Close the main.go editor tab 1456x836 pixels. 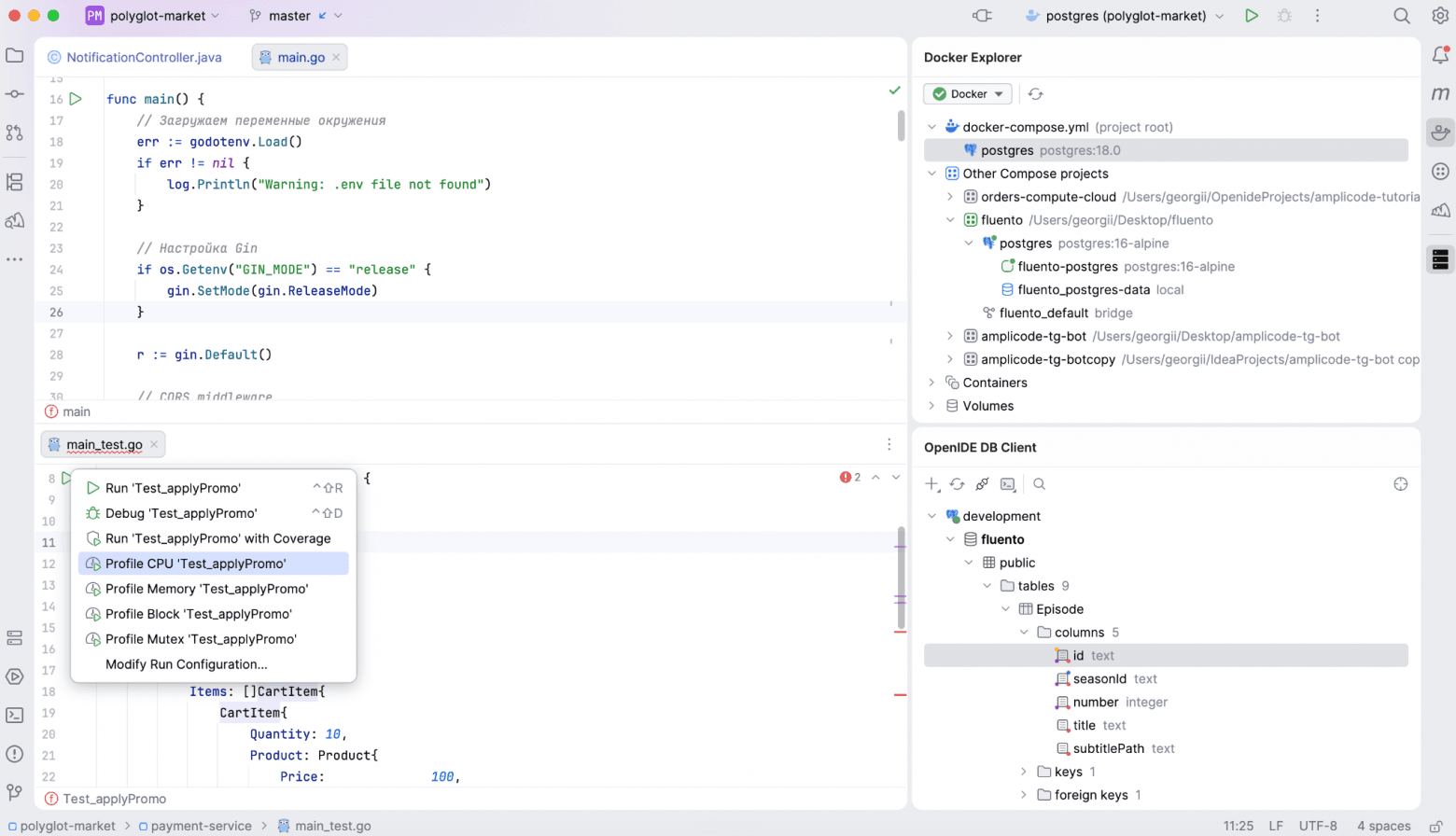click(x=336, y=57)
